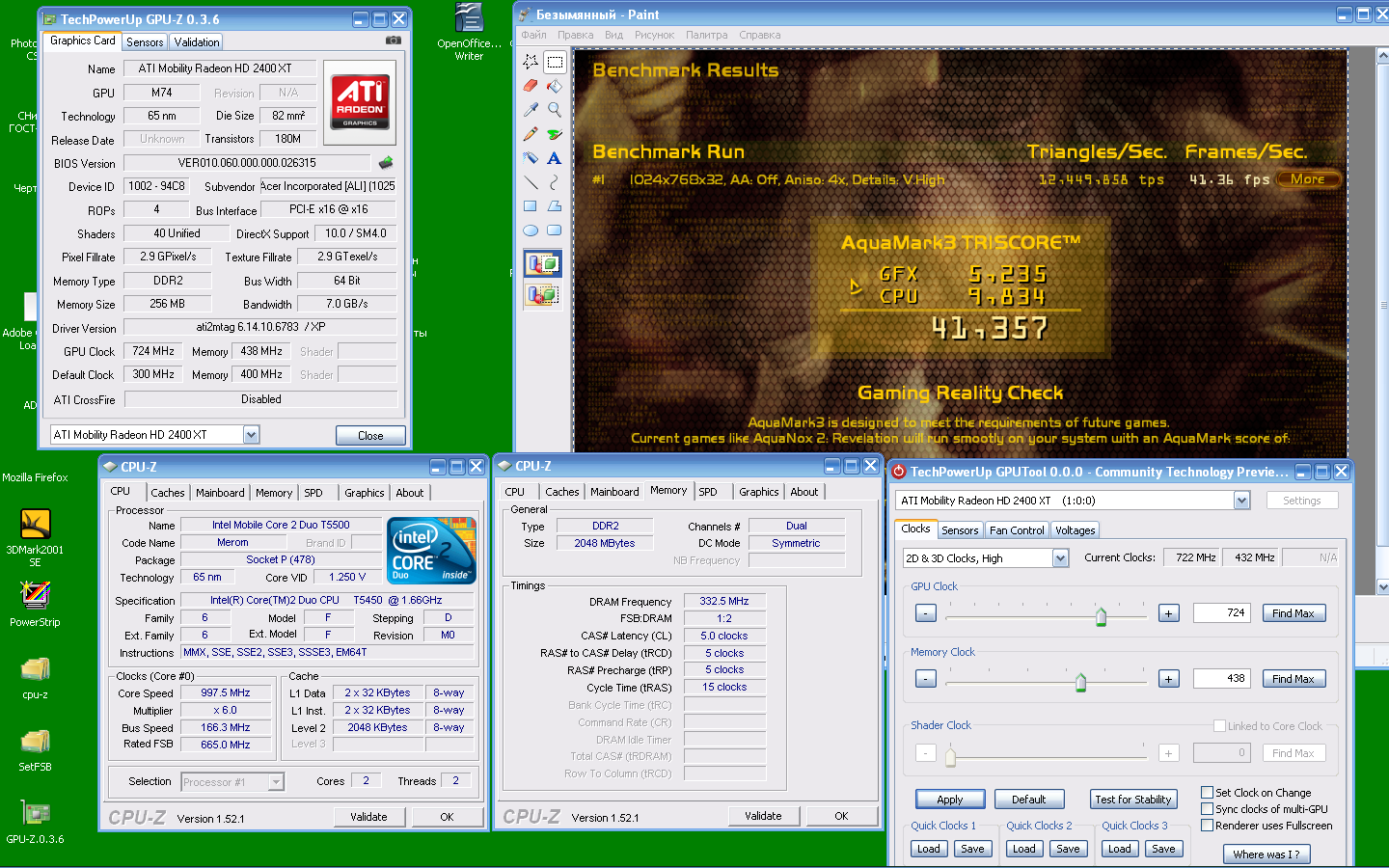Open SPD tab in CPU-Z memory window

pos(708,492)
